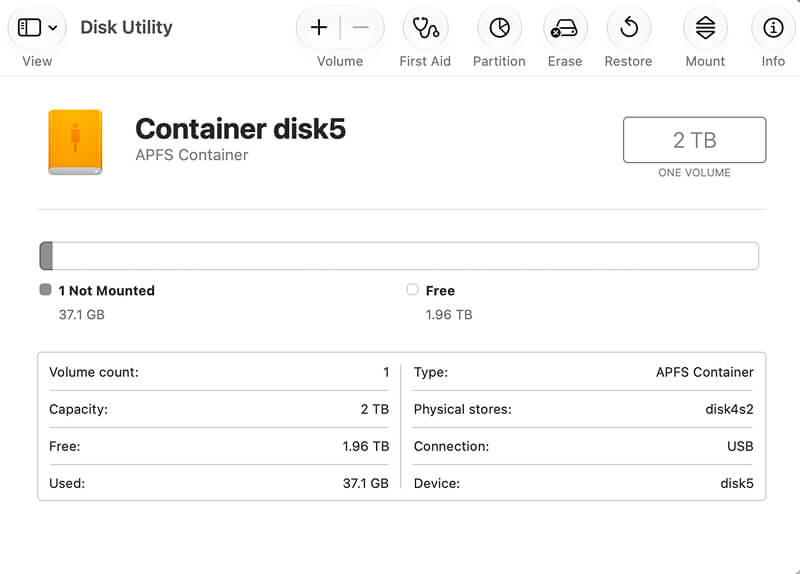Click the white Free legend swatch
800x574 pixels.
click(412, 290)
